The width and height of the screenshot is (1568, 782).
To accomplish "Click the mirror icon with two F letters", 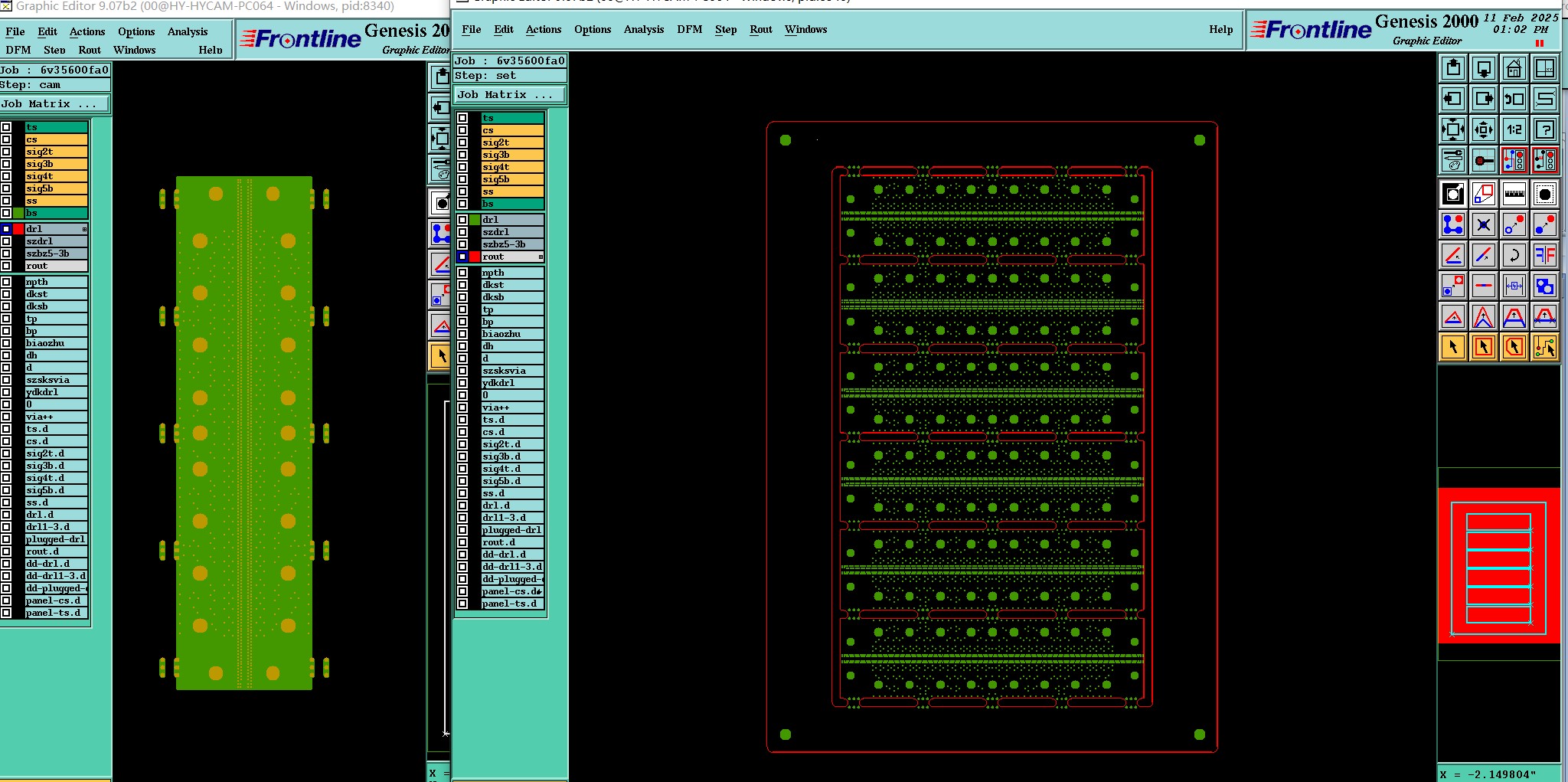I will (1545, 255).
